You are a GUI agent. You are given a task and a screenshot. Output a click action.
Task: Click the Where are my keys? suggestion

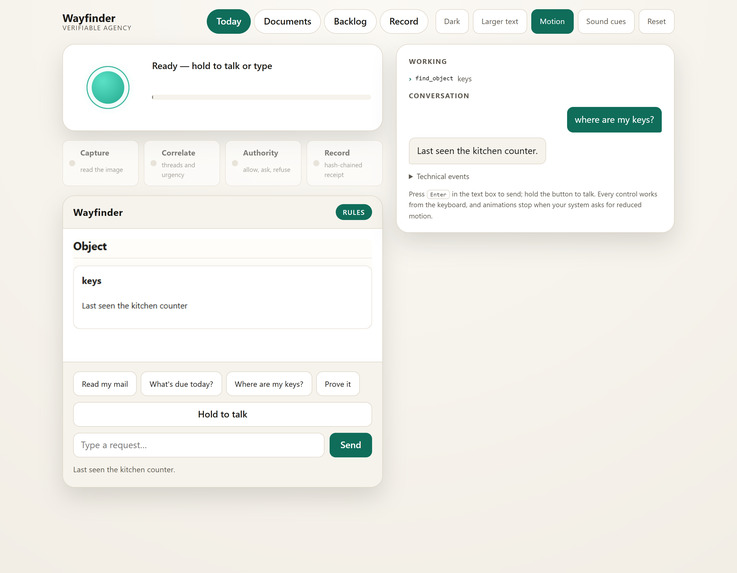(269, 384)
